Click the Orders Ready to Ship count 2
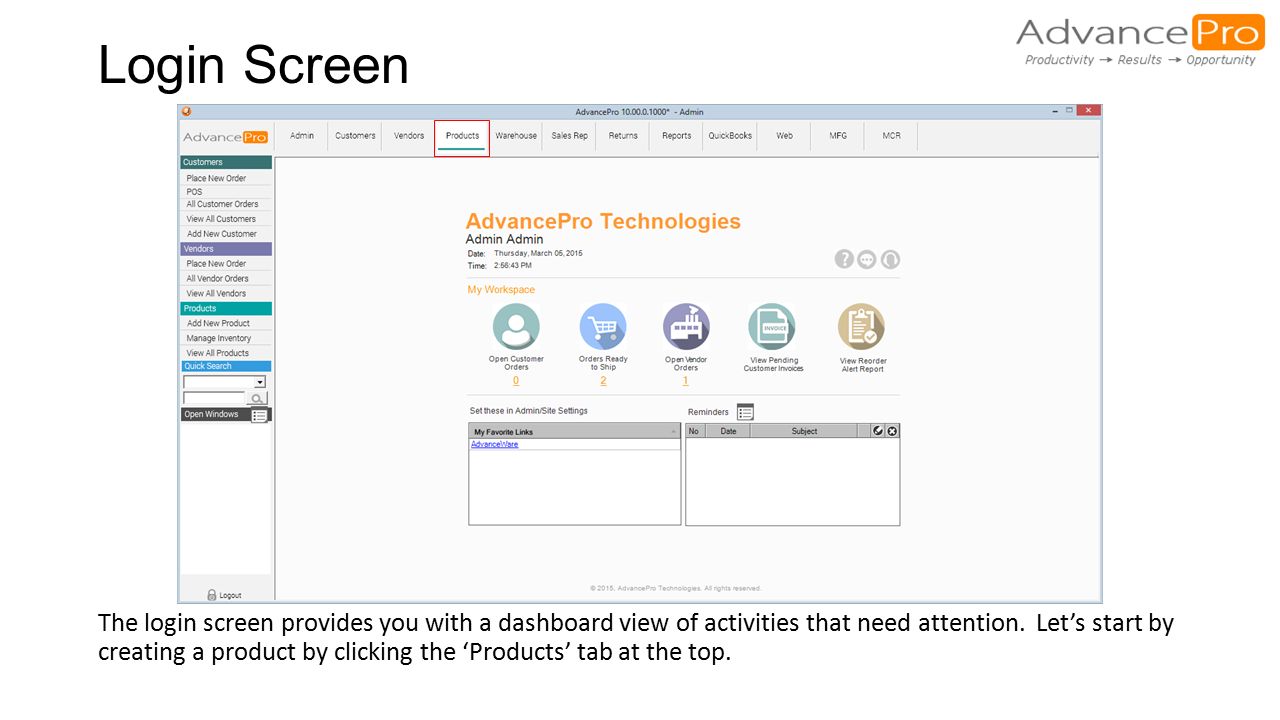The height and width of the screenshot is (720, 1280). click(x=603, y=381)
